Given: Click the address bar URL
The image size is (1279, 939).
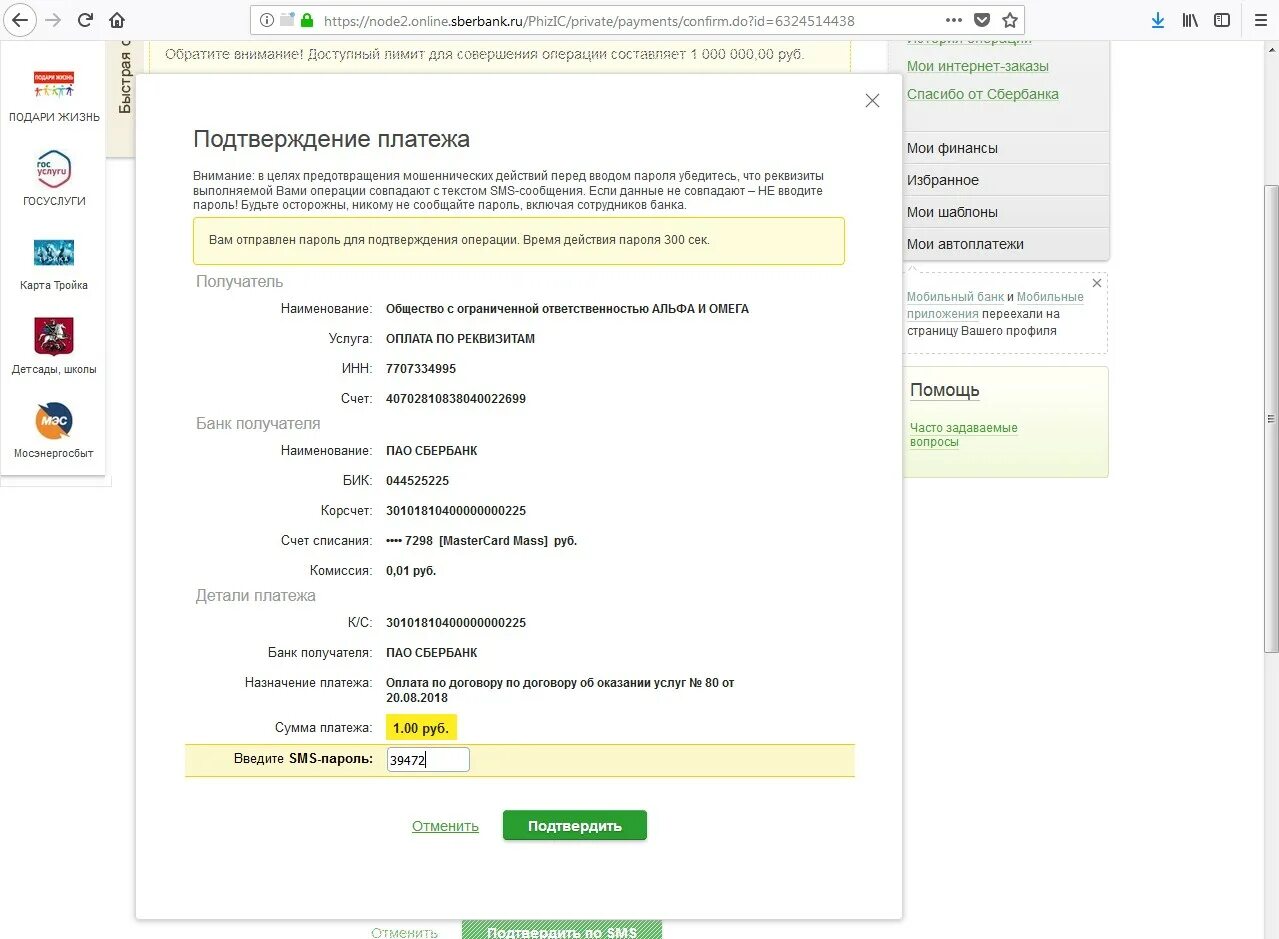Looking at the screenshot, I should pyautogui.click(x=589, y=20).
